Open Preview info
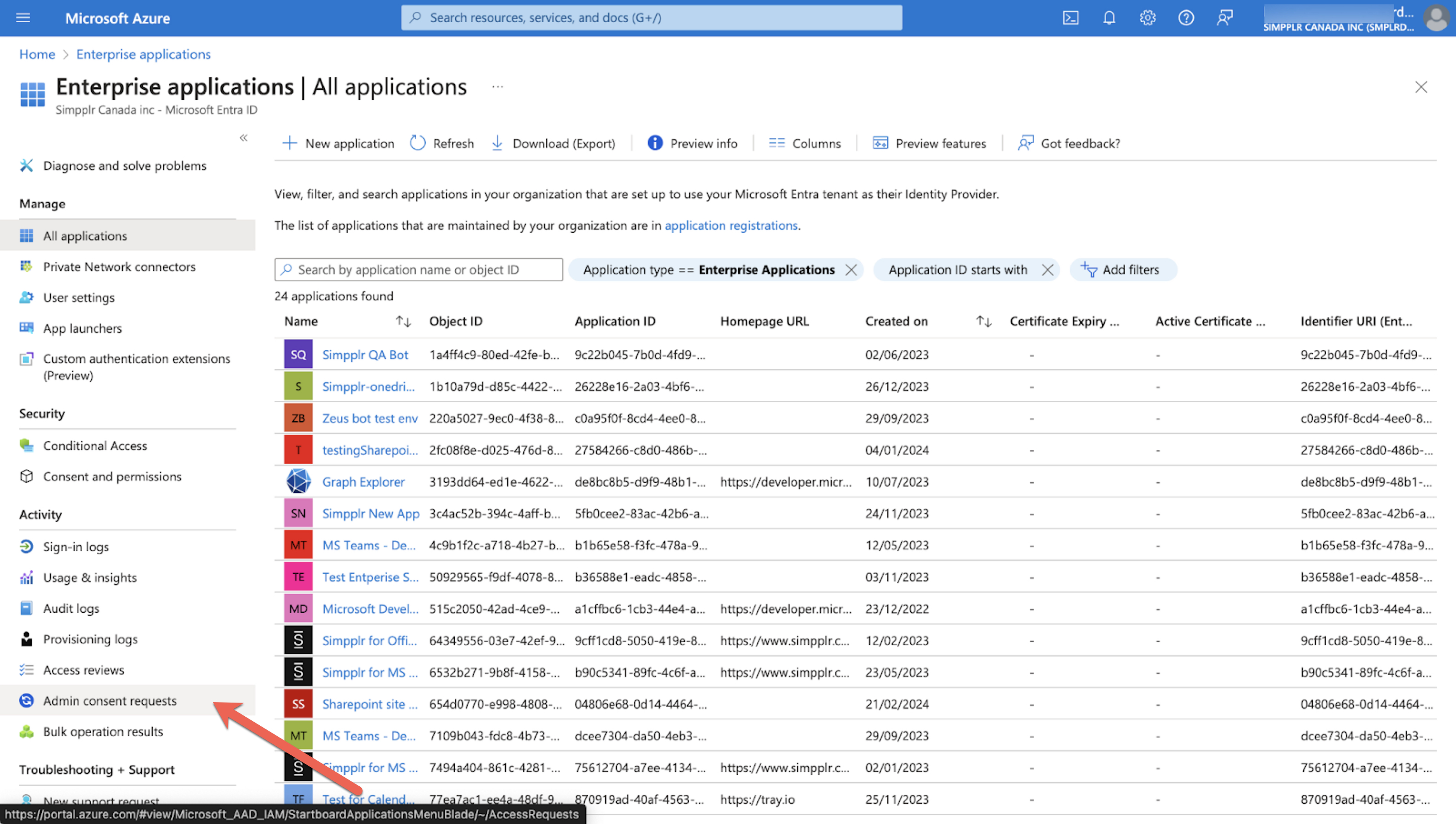1456x824 pixels. pos(692,143)
